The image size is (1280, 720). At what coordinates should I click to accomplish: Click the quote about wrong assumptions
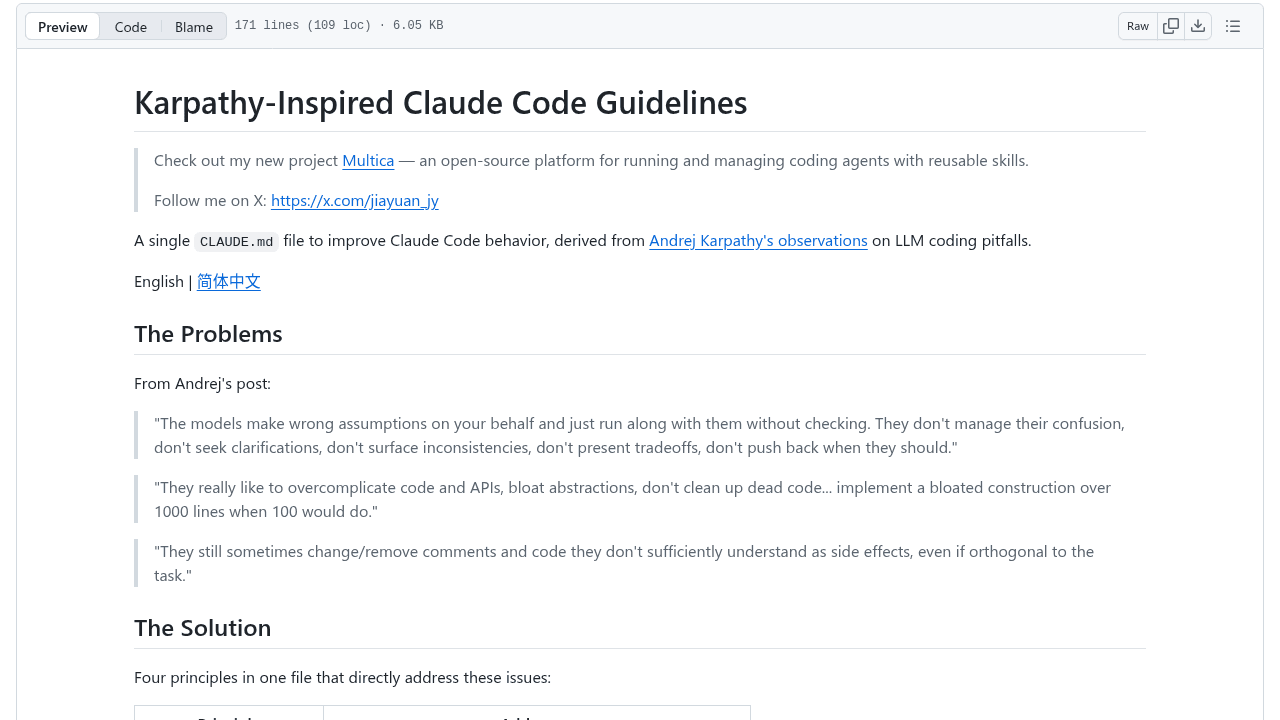[640, 435]
